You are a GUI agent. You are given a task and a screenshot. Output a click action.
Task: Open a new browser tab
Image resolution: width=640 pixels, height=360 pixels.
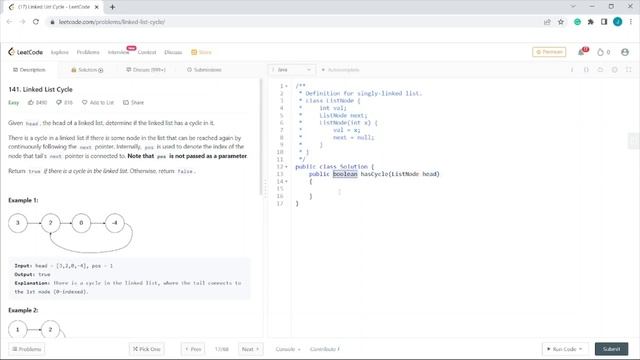coord(112,7)
